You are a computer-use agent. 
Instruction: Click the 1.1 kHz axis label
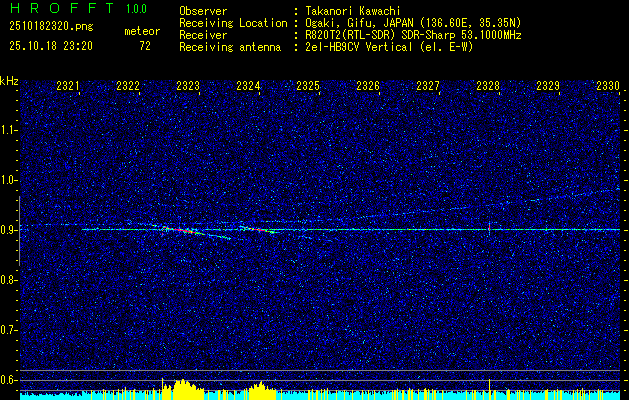coord(9,130)
